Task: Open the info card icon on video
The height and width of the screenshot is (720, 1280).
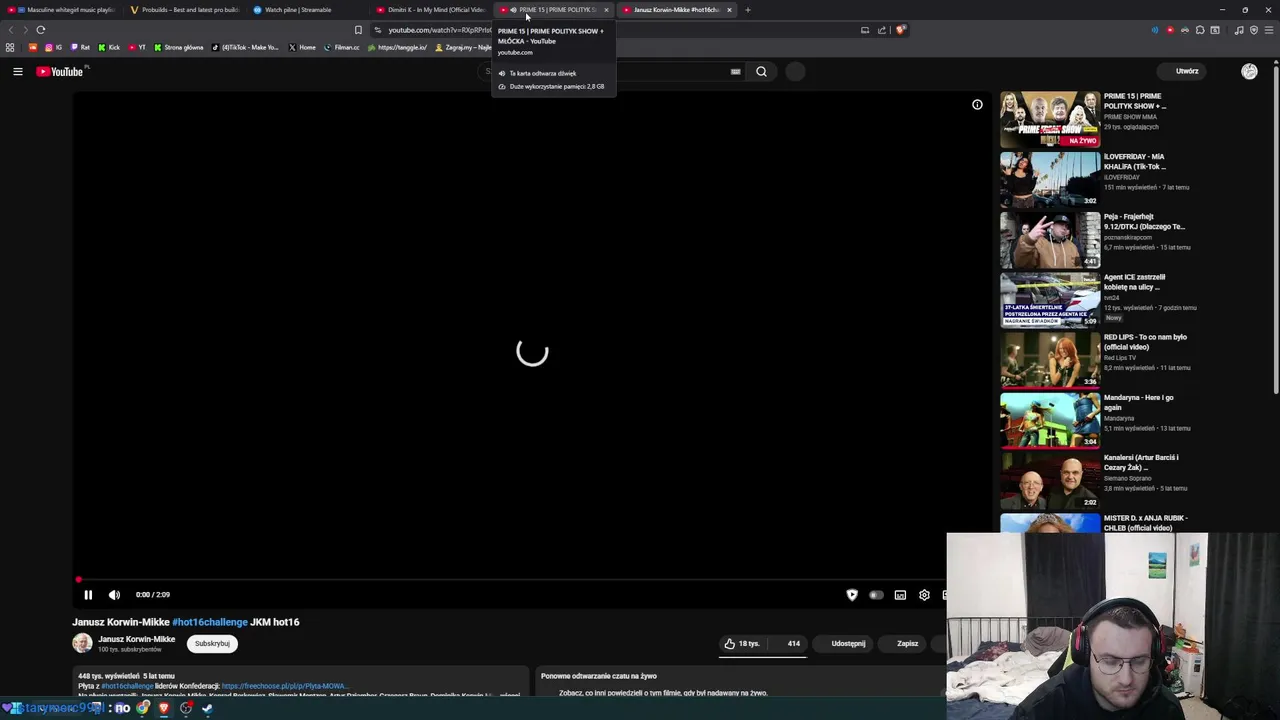Action: coord(977,105)
